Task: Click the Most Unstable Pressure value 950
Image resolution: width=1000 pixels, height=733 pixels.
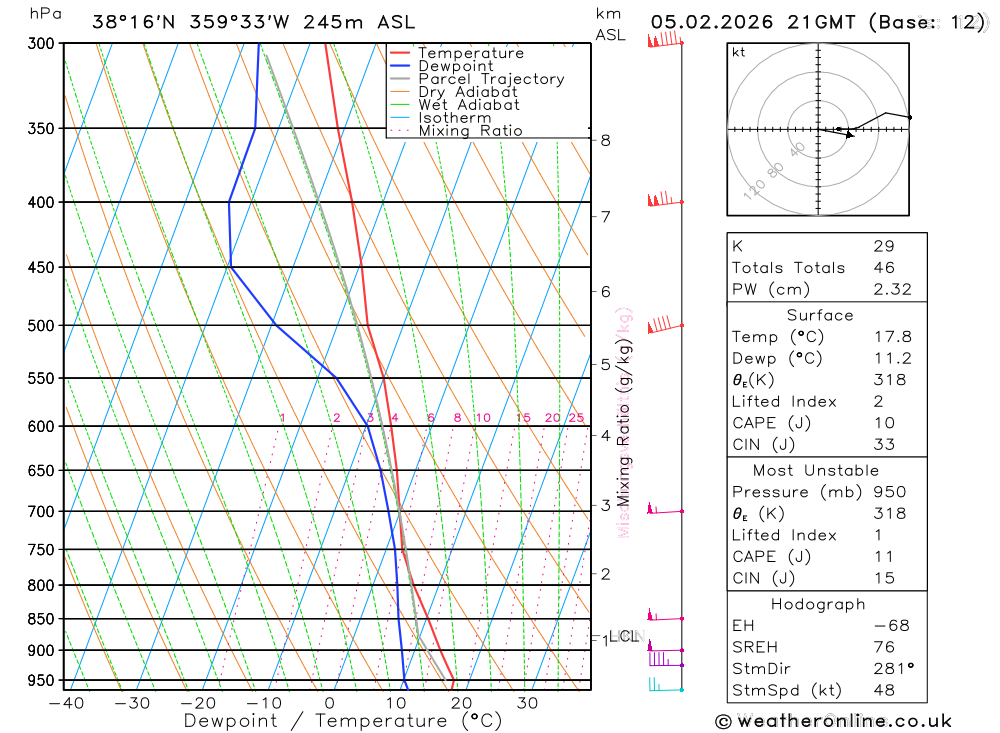Action: [x=890, y=492]
